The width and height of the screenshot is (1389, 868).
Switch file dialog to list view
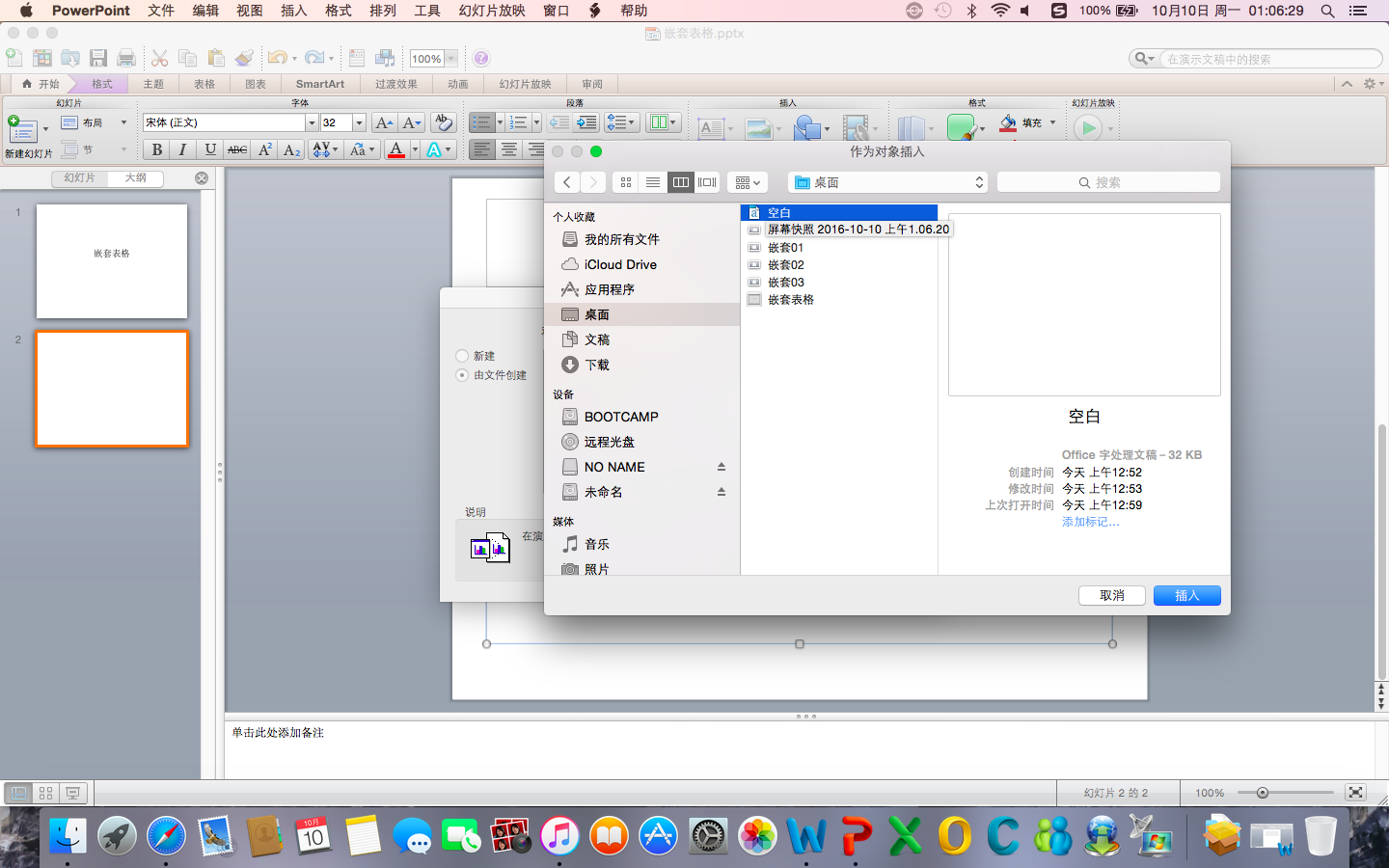653,182
